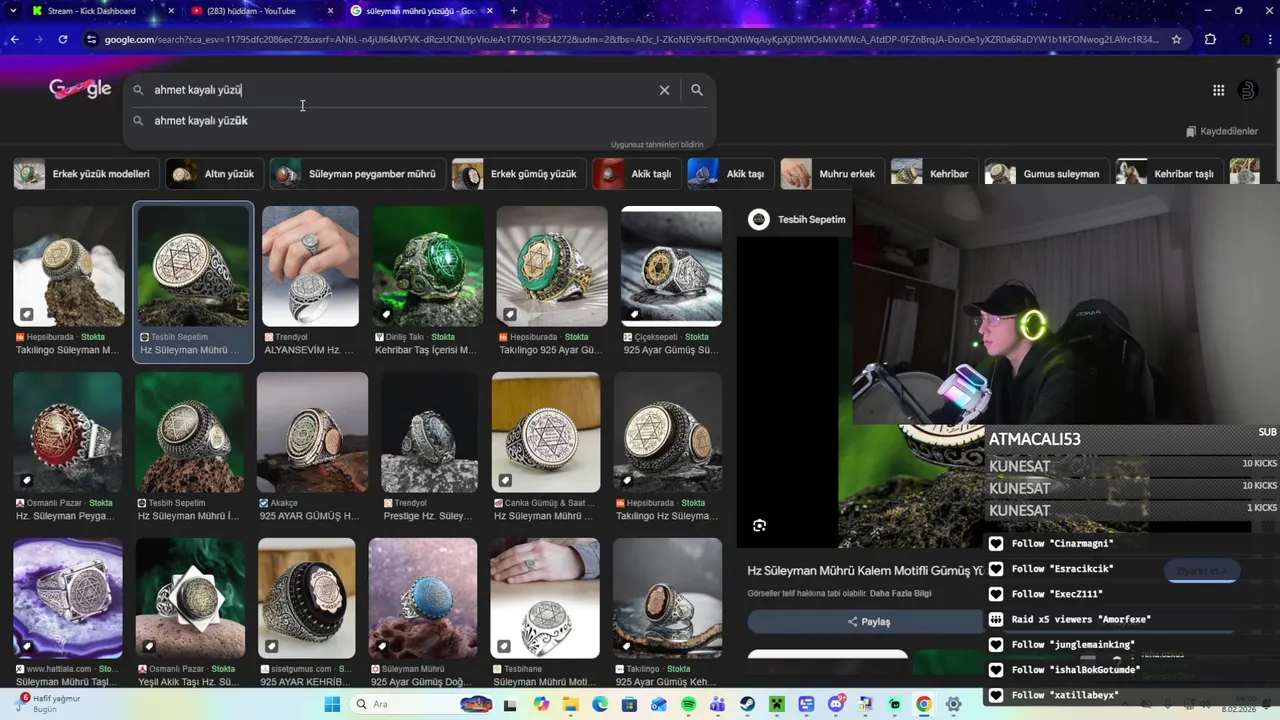Open the site info icon in address bar
The height and width of the screenshot is (720, 1280).
click(x=92, y=39)
